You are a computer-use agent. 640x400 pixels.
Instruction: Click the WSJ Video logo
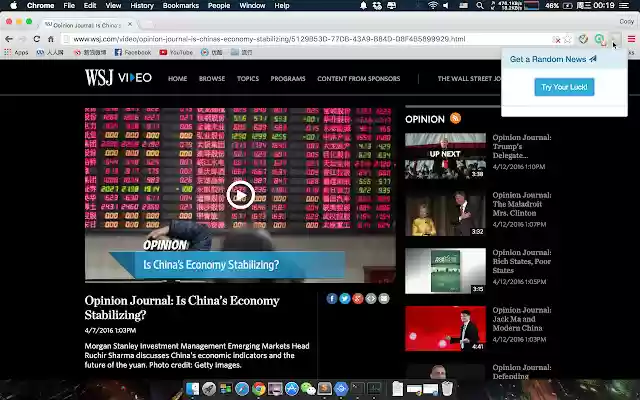tap(118, 78)
